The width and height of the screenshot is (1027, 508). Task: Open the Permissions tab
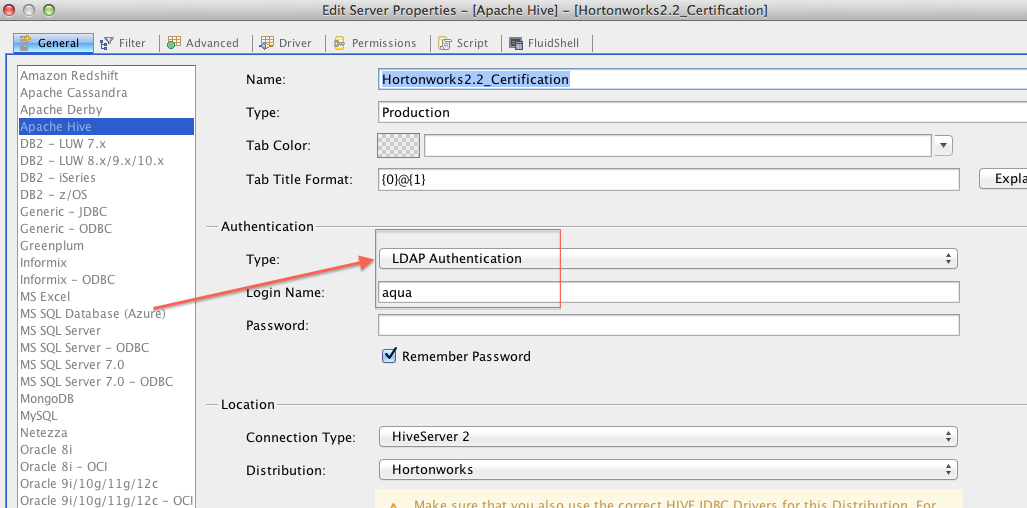pos(375,43)
